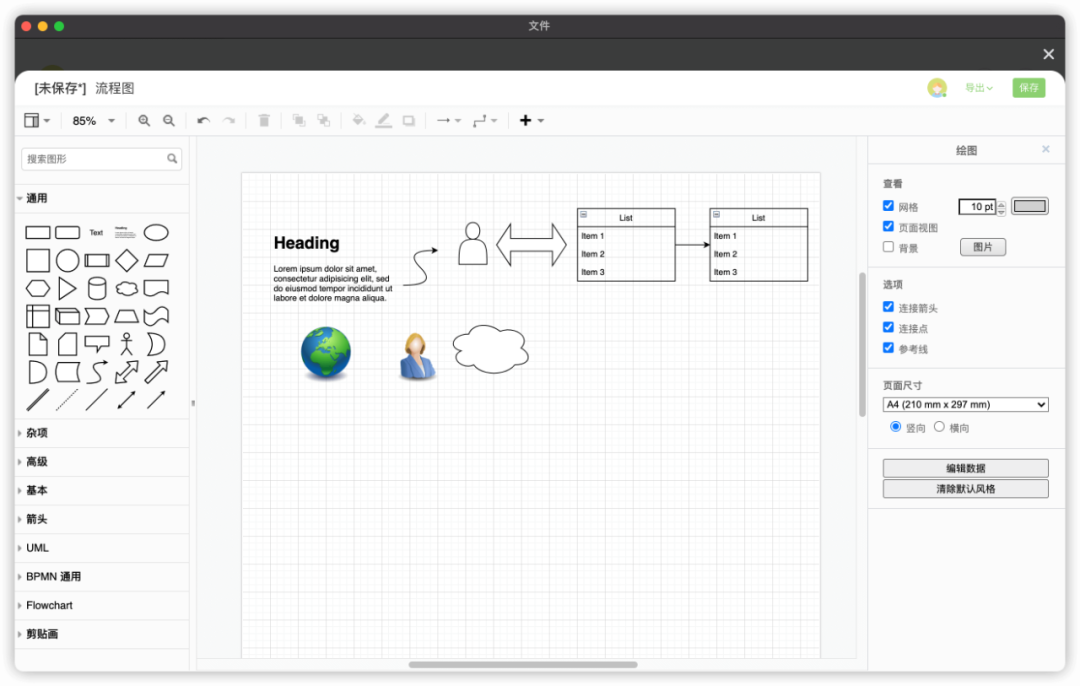Click the line color pencil icon
The height and width of the screenshot is (686, 1080).
(384, 121)
